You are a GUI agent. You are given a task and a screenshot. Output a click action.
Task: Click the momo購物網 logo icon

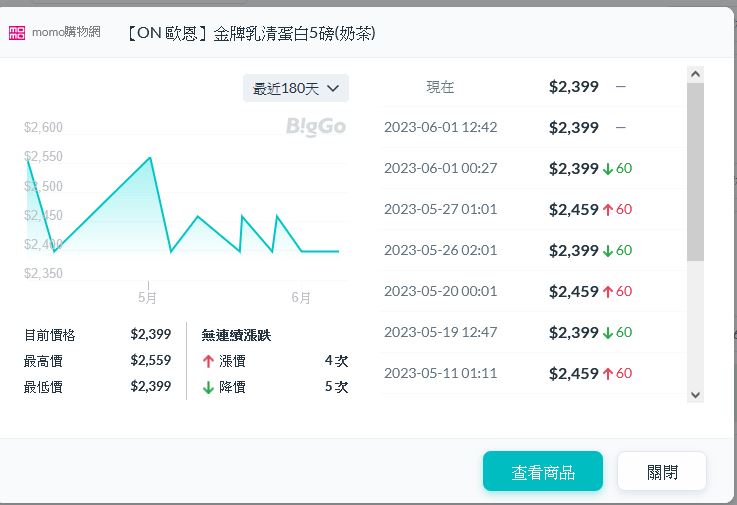coord(16,33)
